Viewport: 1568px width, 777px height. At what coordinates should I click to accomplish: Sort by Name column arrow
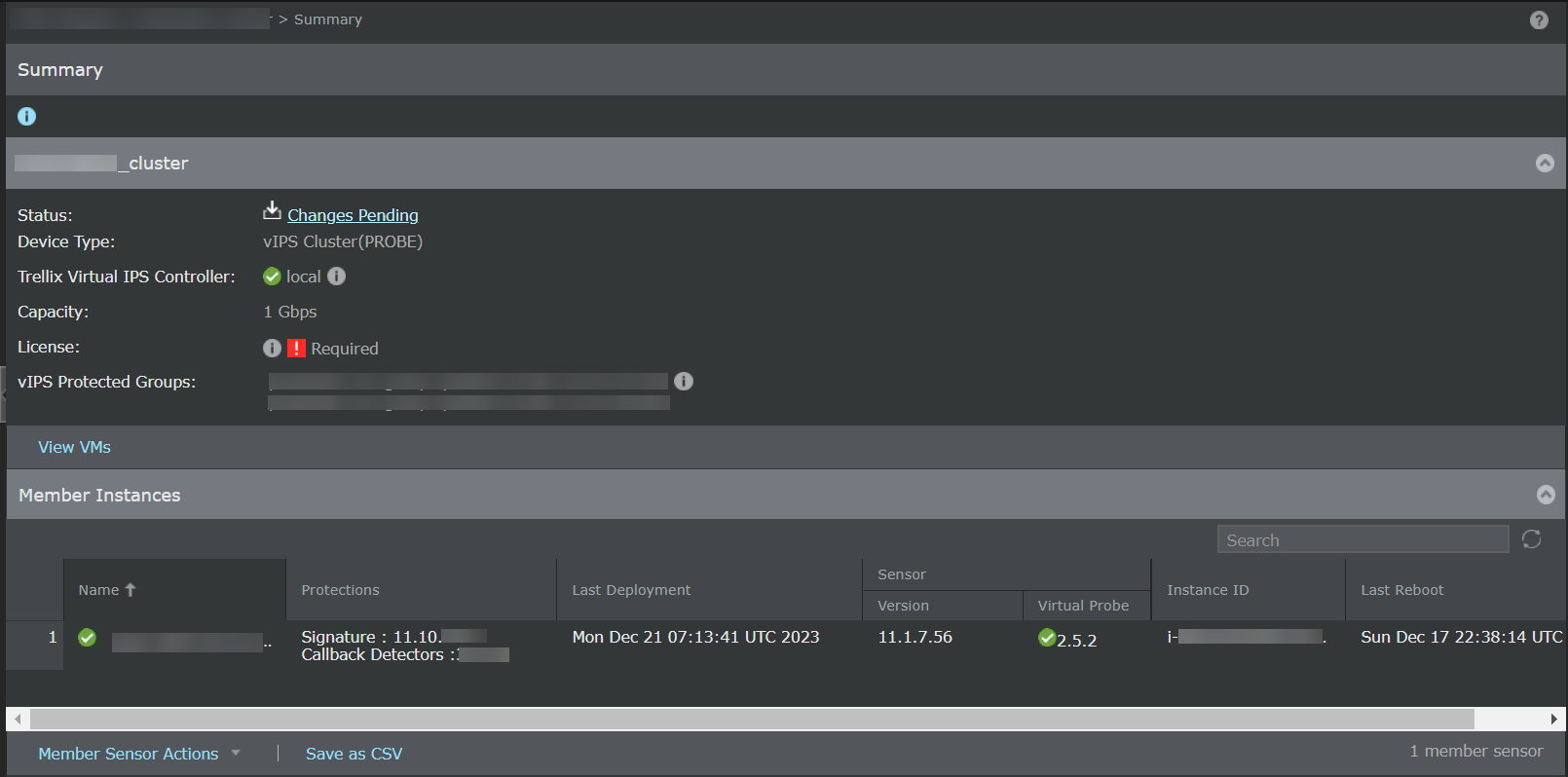coord(131,590)
